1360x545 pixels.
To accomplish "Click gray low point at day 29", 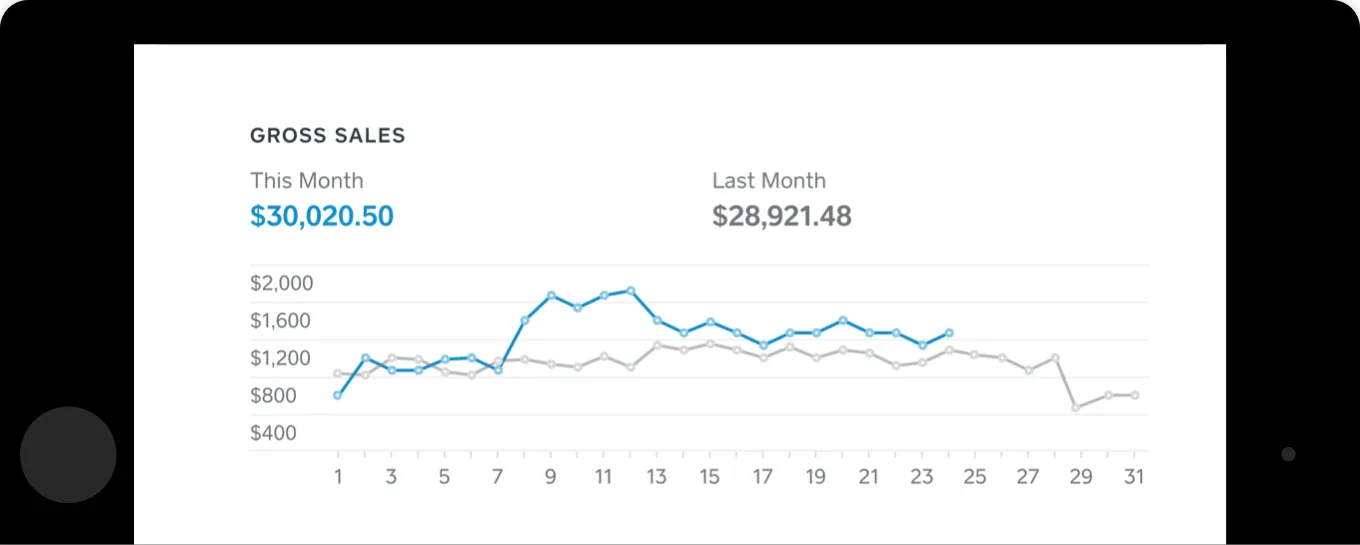I will pos(1076,407).
